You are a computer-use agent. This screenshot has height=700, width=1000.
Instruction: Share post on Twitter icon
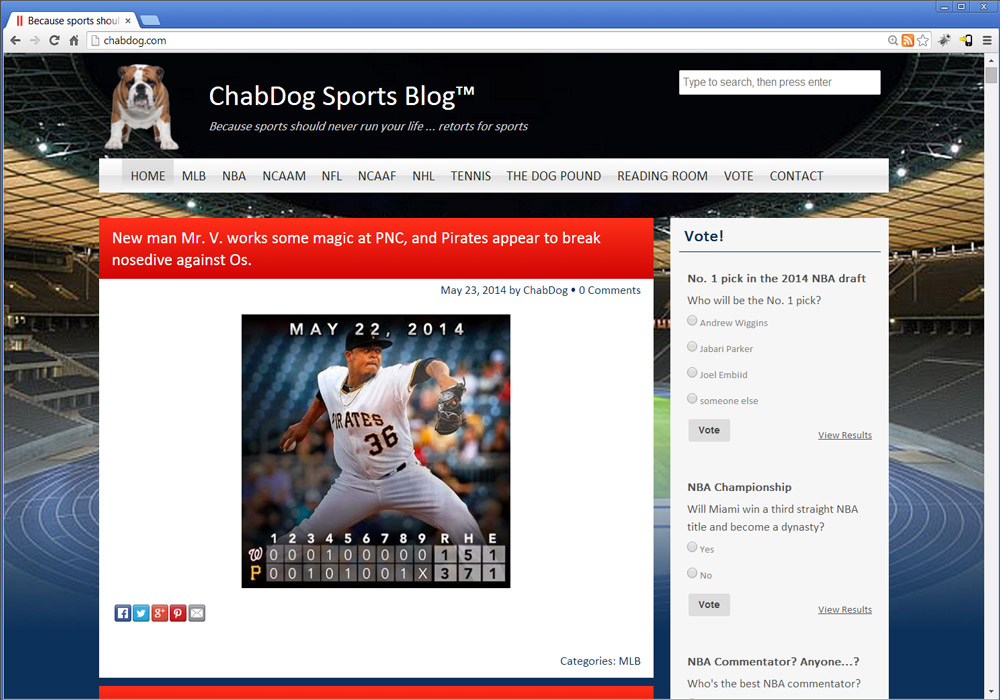tap(141, 613)
